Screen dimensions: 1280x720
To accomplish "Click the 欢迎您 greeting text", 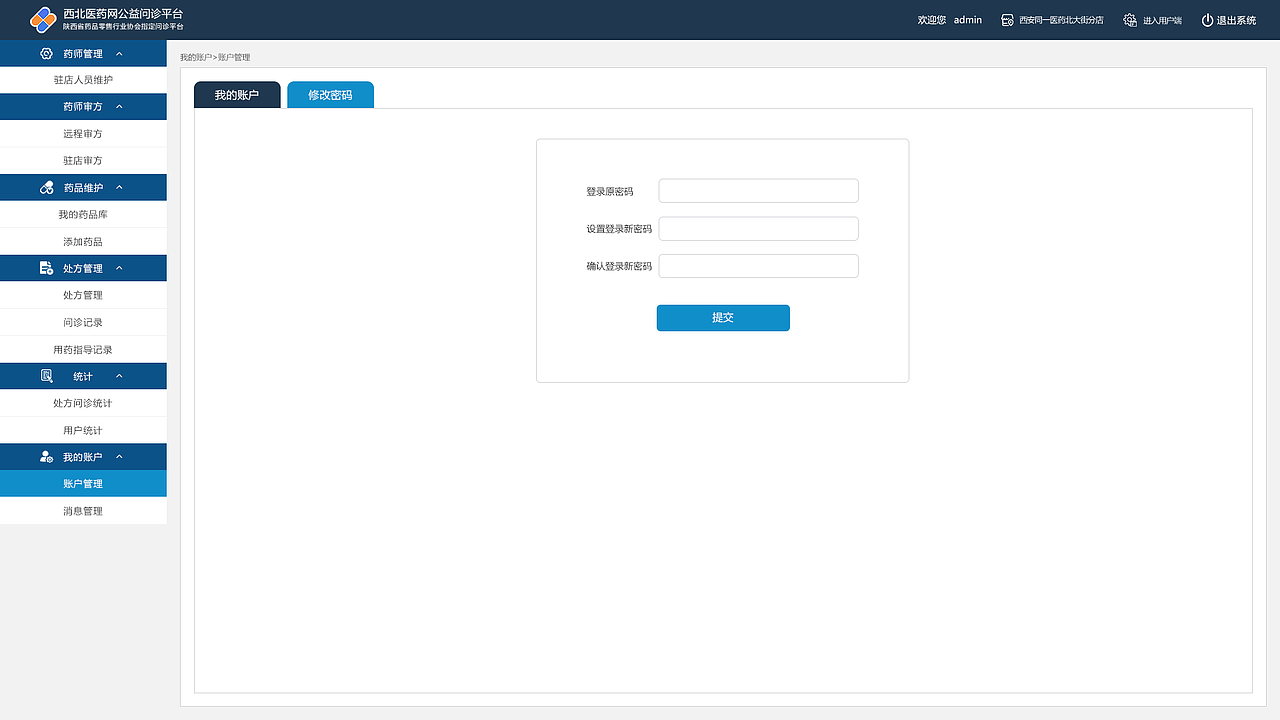I will point(932,20).
